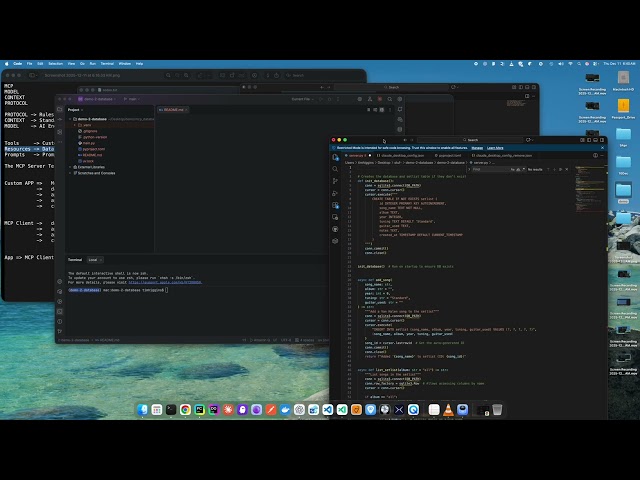This screenshot has width=640, height=480.
Task: Open the Current File run configuration dropdown
Action: click(x=303, y=99)
